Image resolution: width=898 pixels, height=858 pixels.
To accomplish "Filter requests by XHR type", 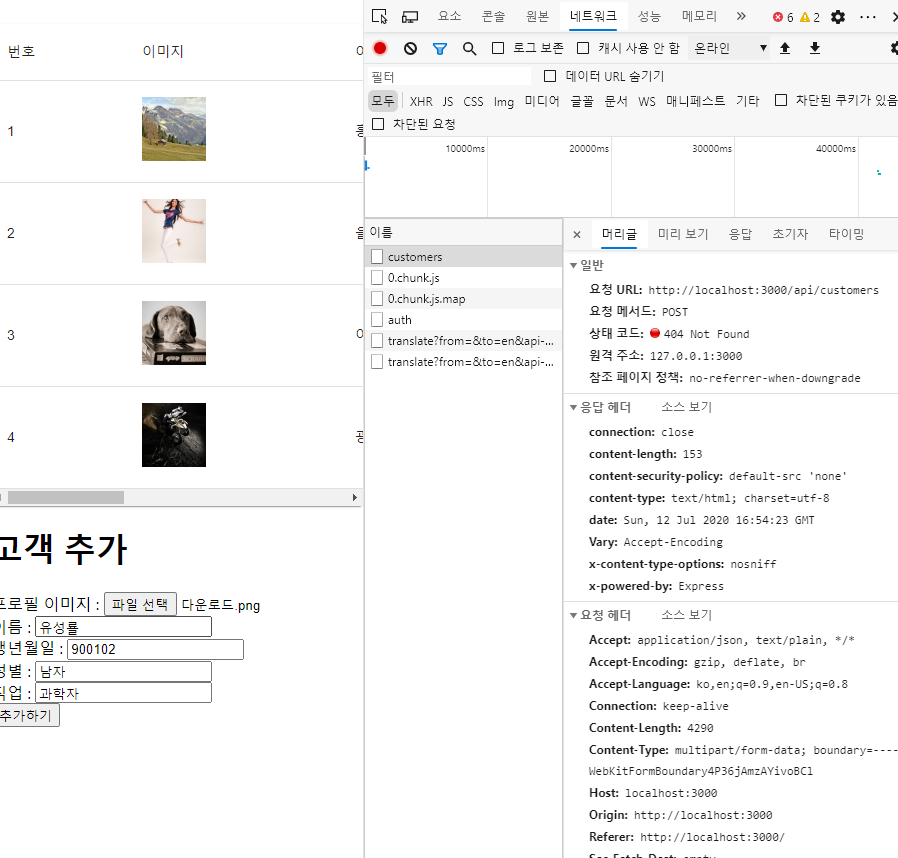I will [x=421, y=101].
